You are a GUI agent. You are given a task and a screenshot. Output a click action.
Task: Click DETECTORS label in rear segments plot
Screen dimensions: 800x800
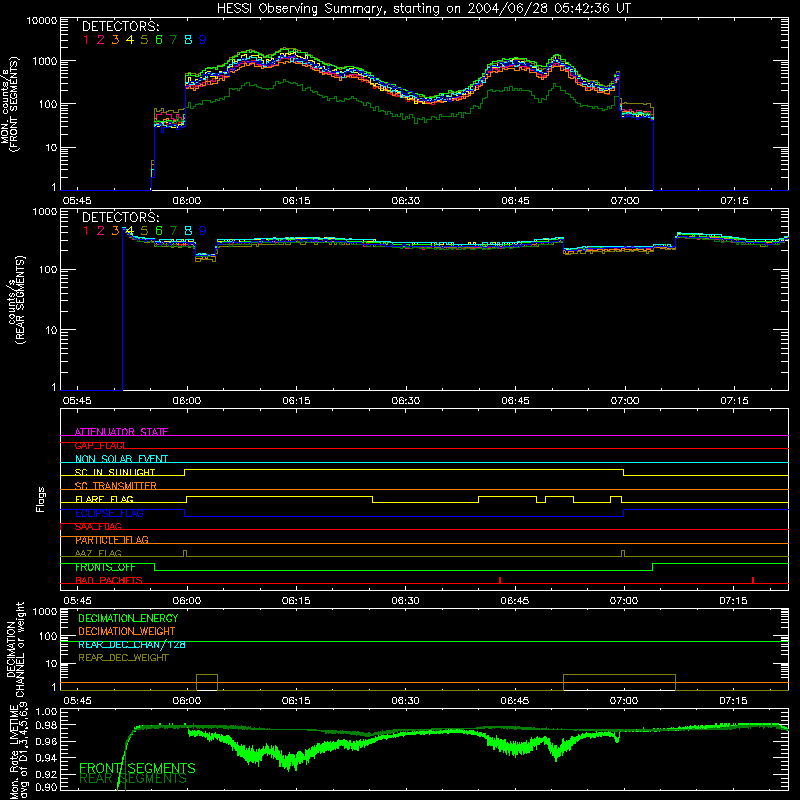(x=120, y=217)
